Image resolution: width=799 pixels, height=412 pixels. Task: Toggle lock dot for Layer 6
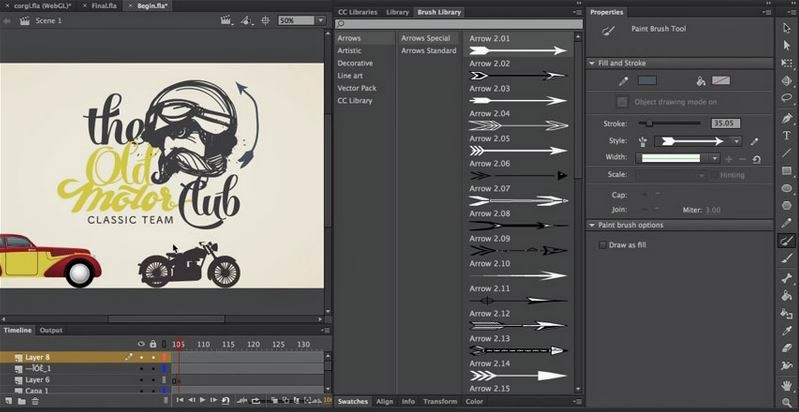point(153,380)
